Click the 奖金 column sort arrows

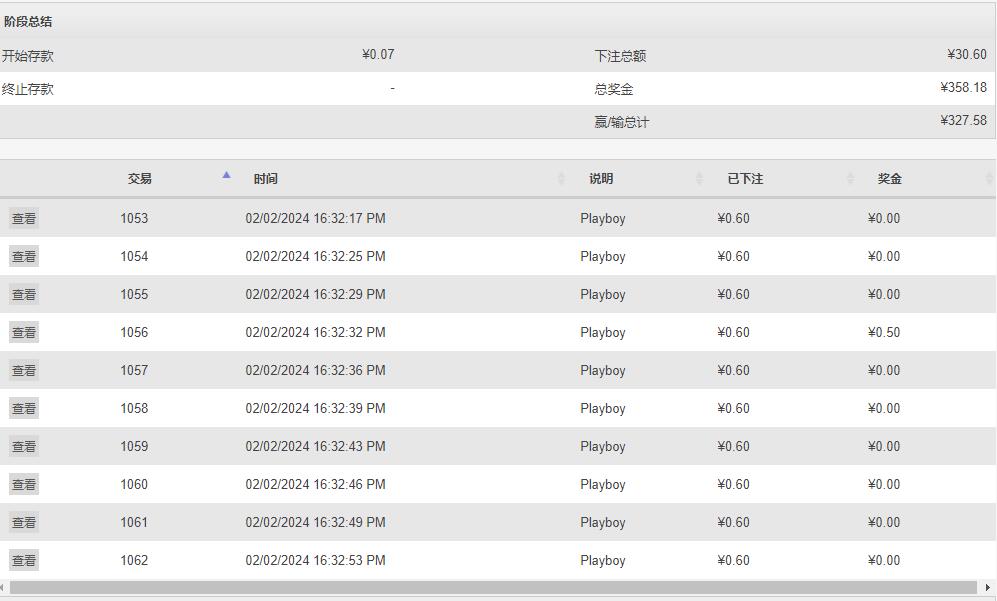[988, 178]
